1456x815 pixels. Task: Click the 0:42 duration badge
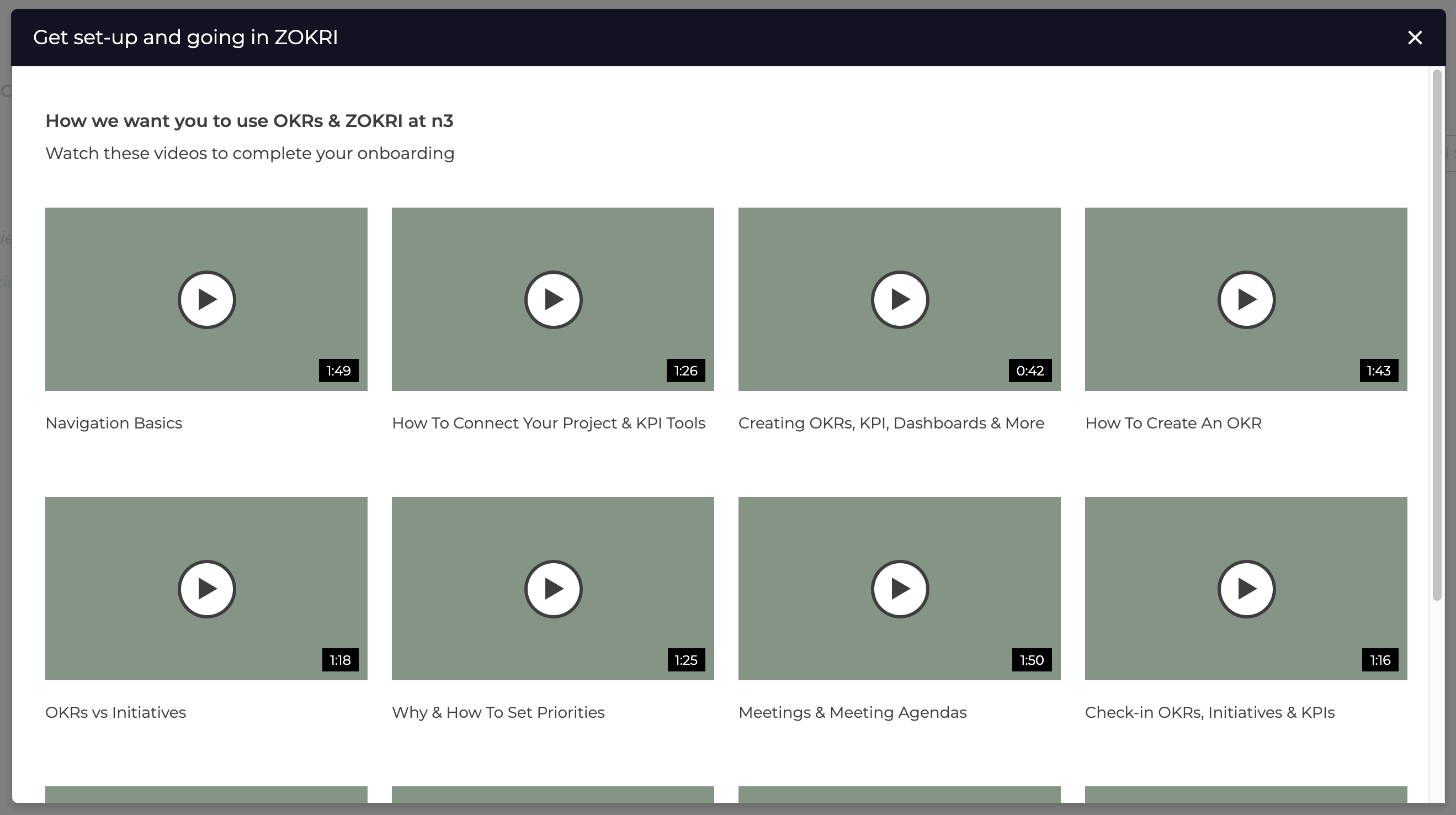[x=1030, y=371]
